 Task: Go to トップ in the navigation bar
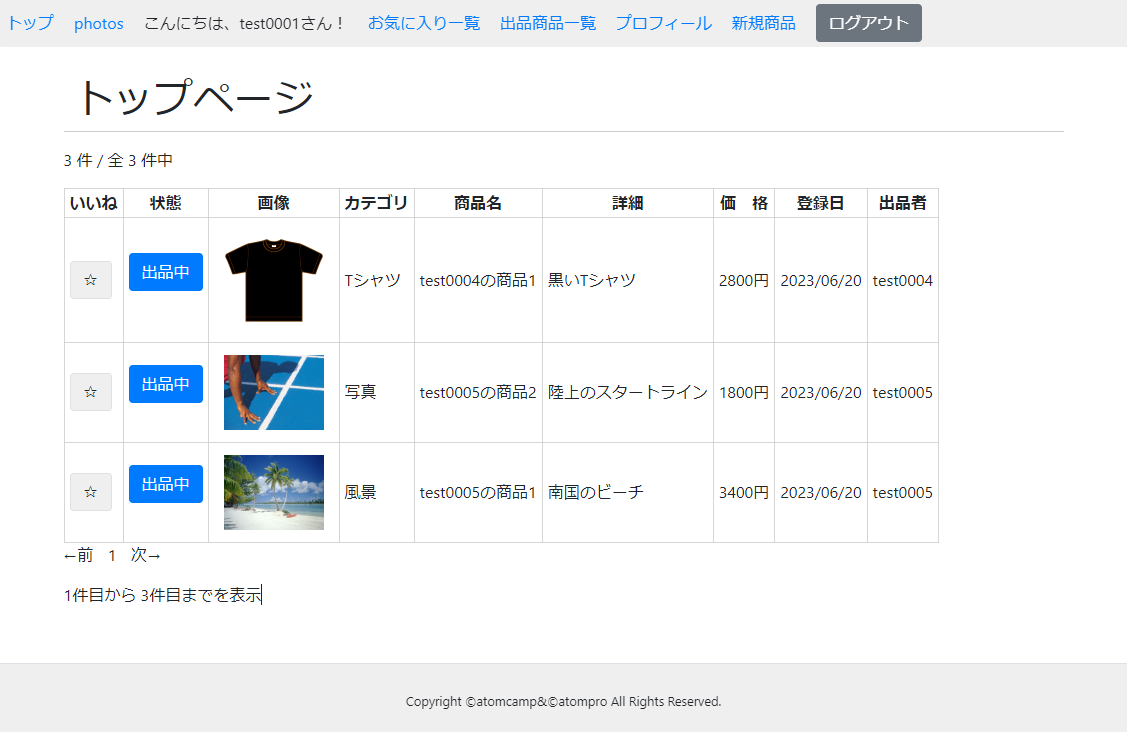pyautogui.click(x=31, y=23)
